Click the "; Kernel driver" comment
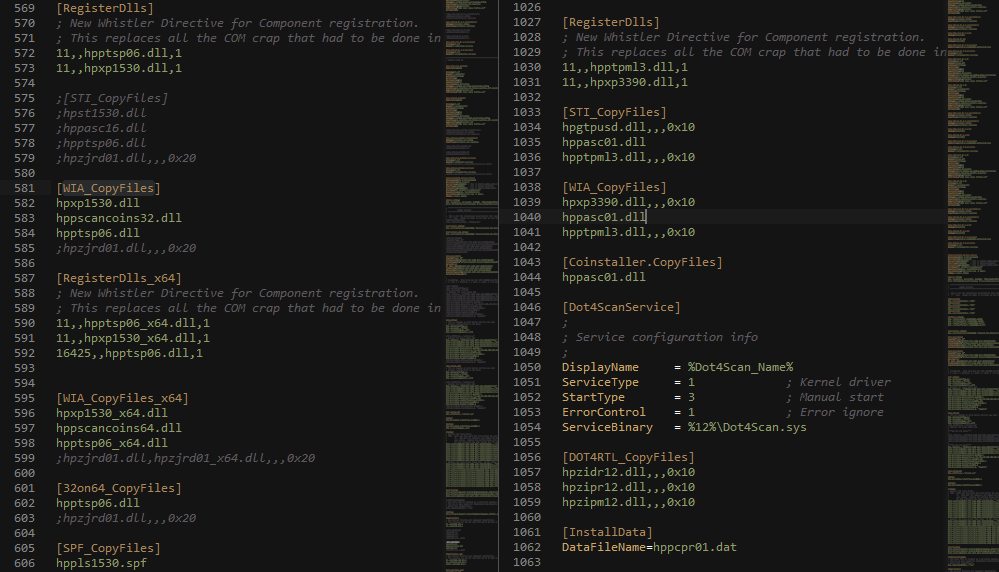The height and width of the screenshot is (572, 999). (x=838, y=382)
